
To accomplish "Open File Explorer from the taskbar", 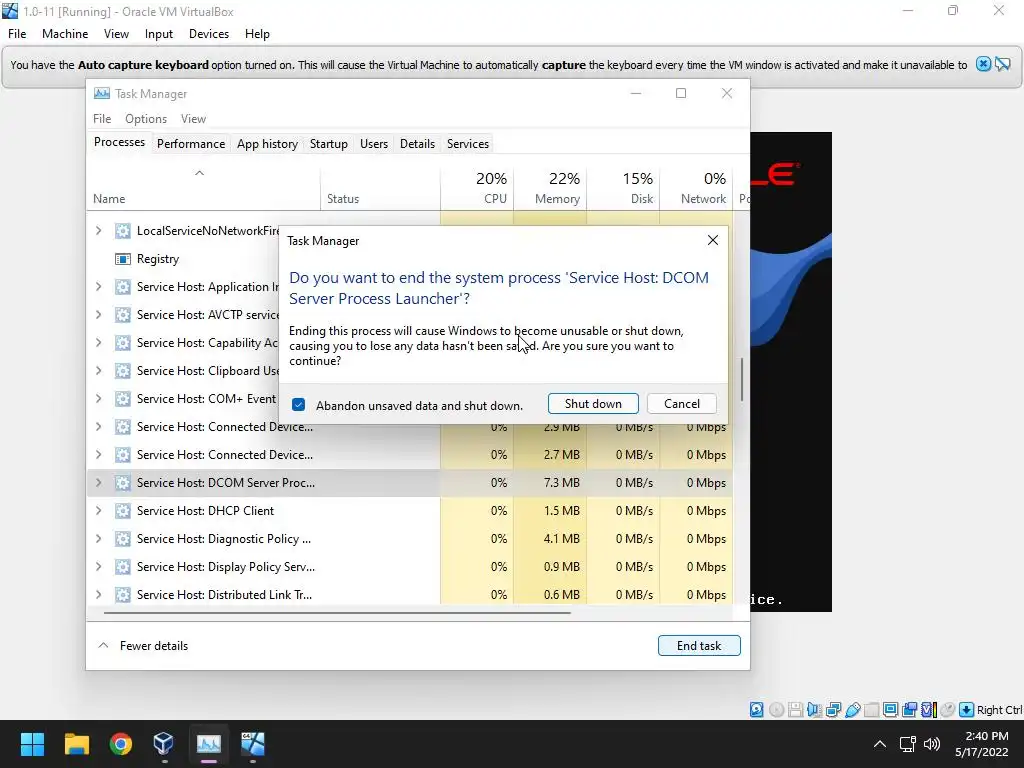I will (76, 744).
